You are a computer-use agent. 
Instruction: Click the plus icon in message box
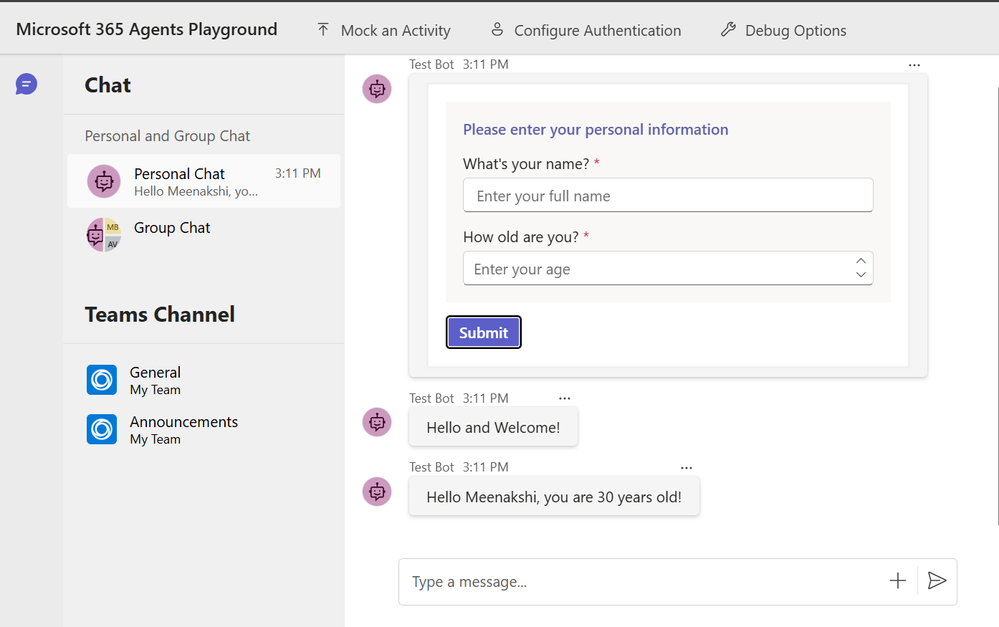coord(898,581)
